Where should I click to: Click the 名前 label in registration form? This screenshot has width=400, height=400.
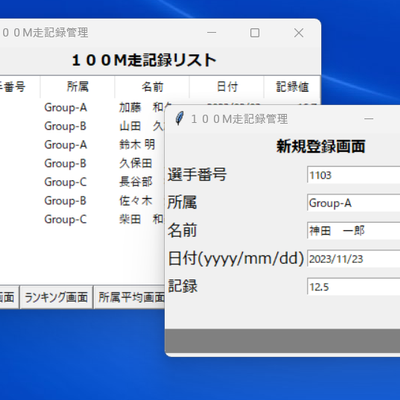coord(182,231)
